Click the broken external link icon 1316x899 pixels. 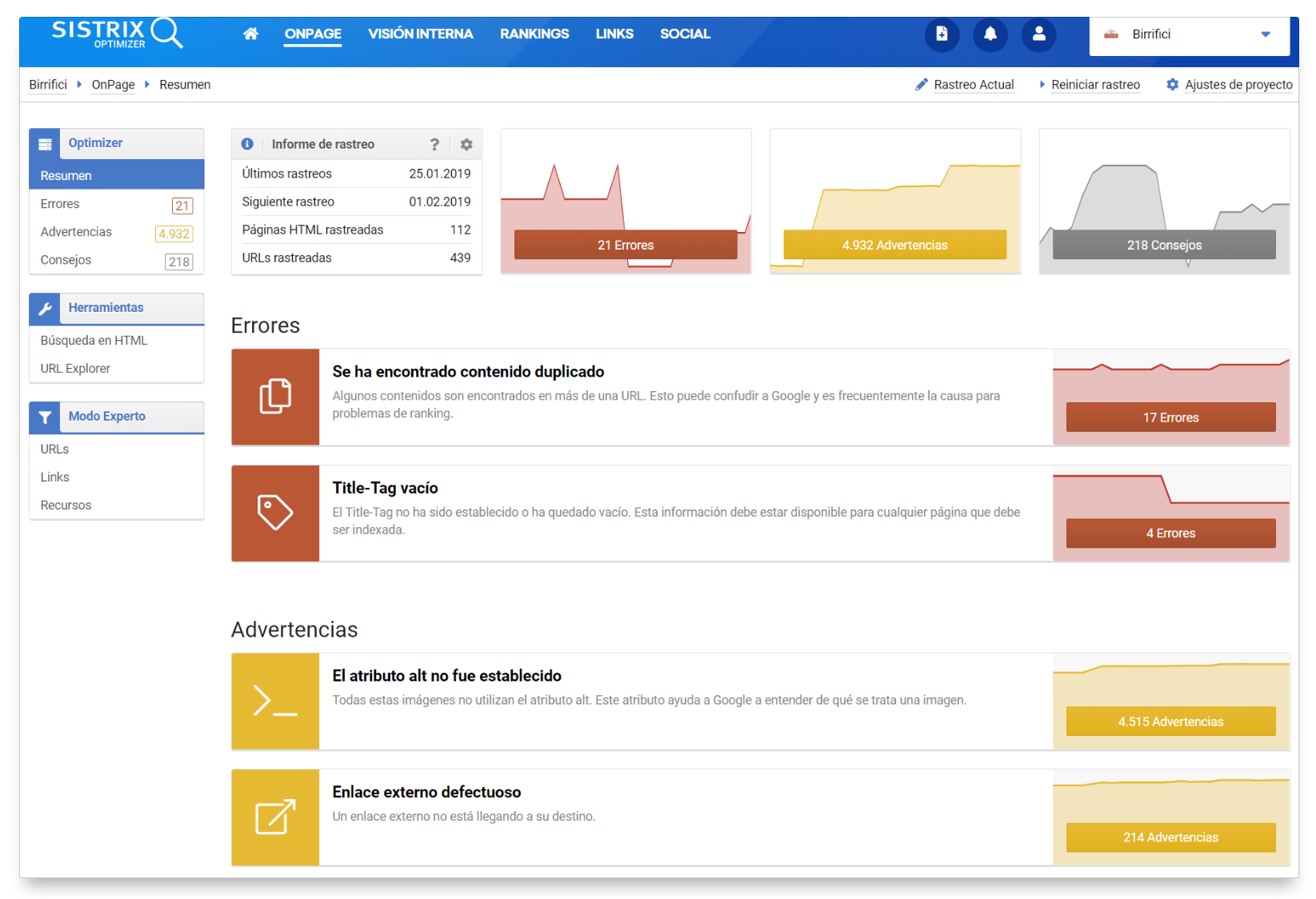275,817
